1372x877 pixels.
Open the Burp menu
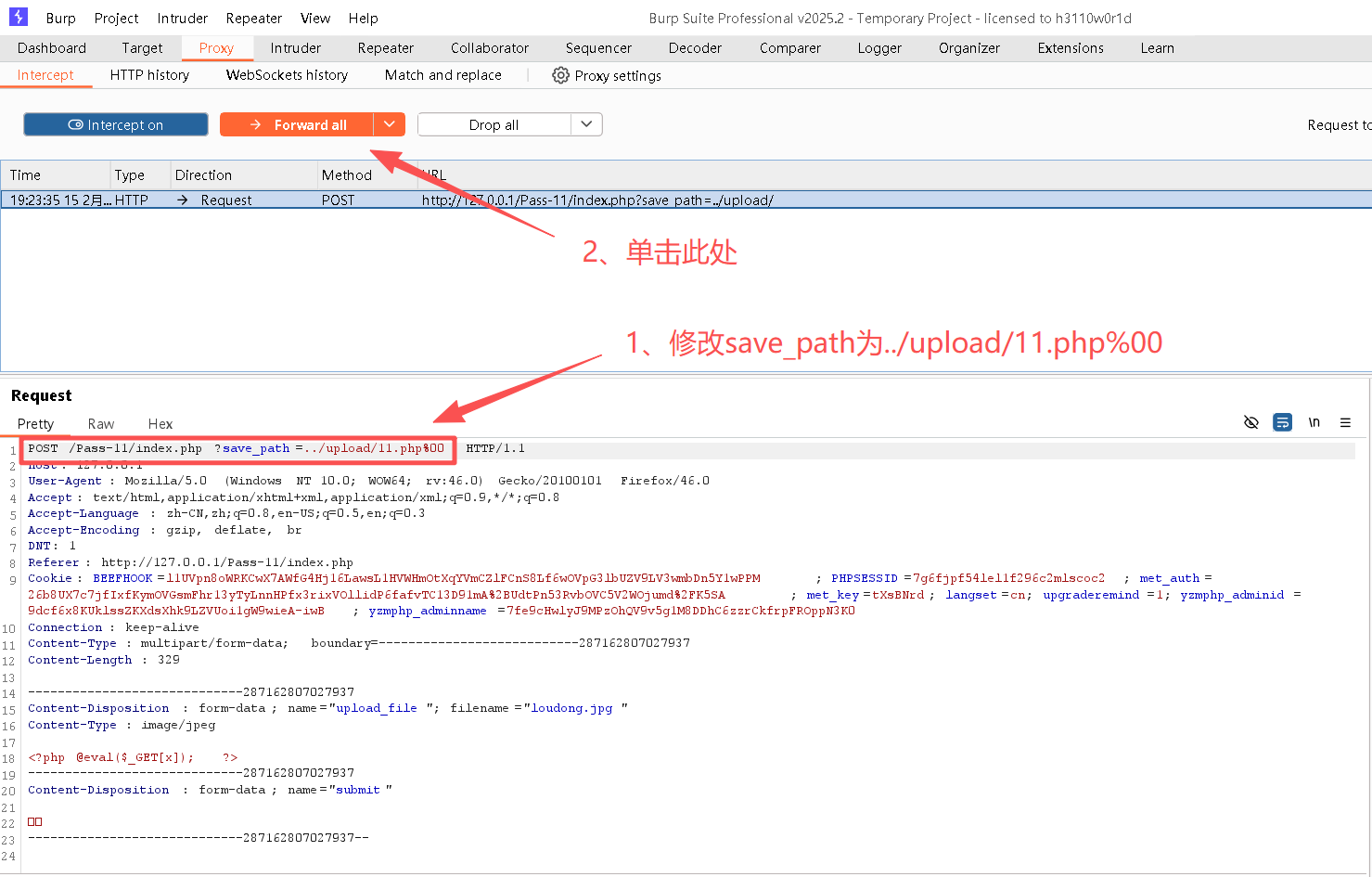click(x=61, y=18)
